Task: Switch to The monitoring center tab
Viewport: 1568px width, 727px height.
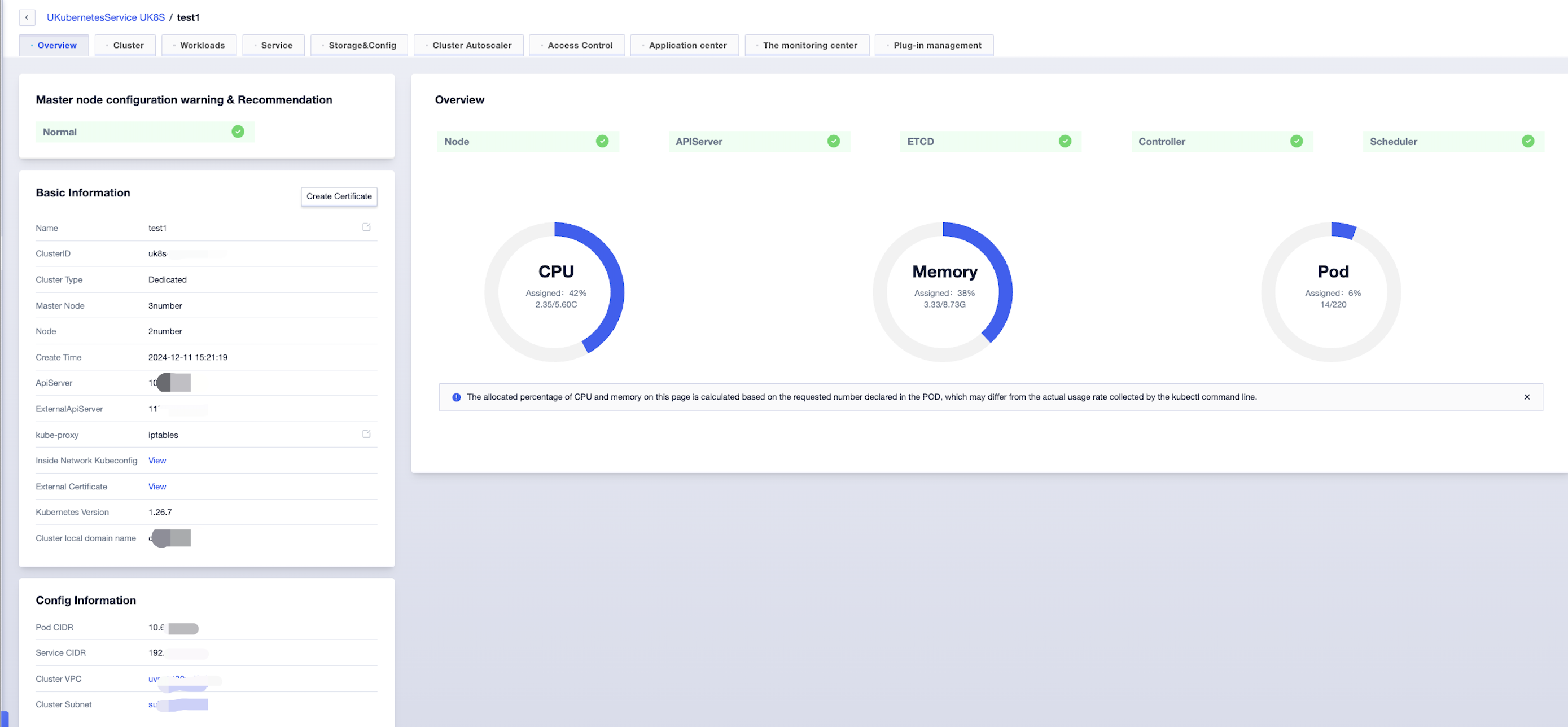Action: point(807,45)
